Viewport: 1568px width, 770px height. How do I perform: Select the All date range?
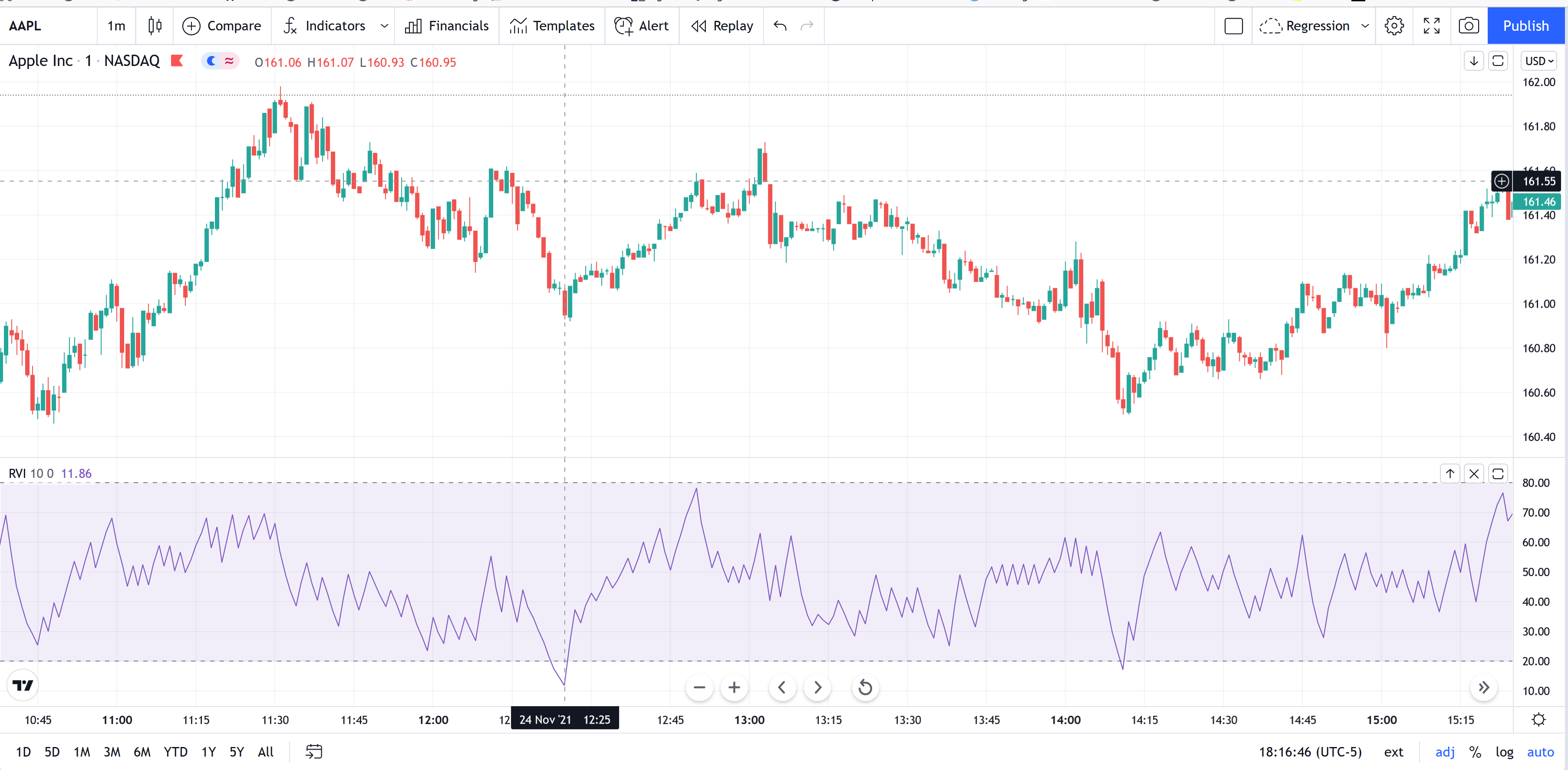pyautogui.click(x=266, y=752)
